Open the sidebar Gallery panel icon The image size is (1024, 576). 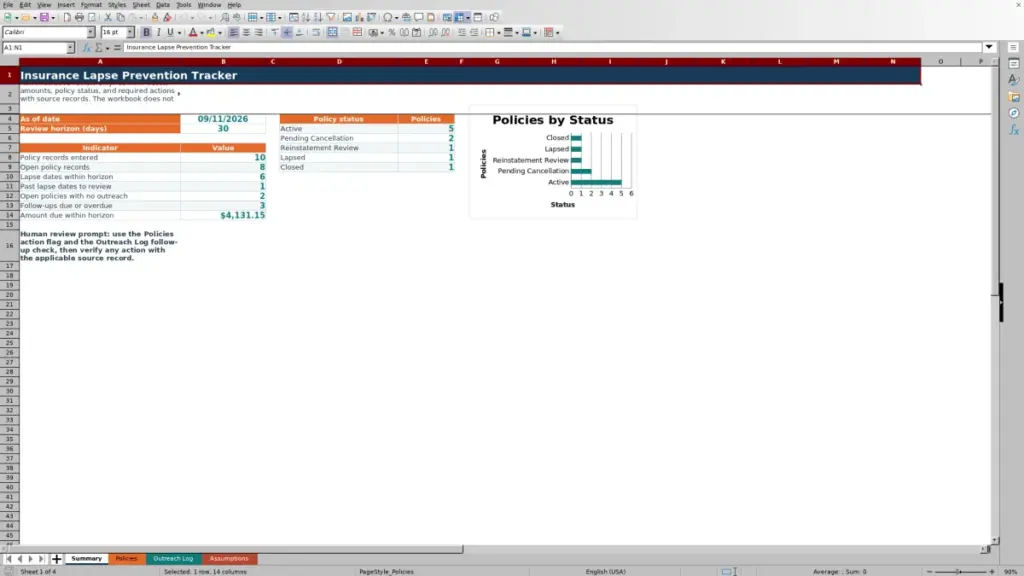(1014, 97)
